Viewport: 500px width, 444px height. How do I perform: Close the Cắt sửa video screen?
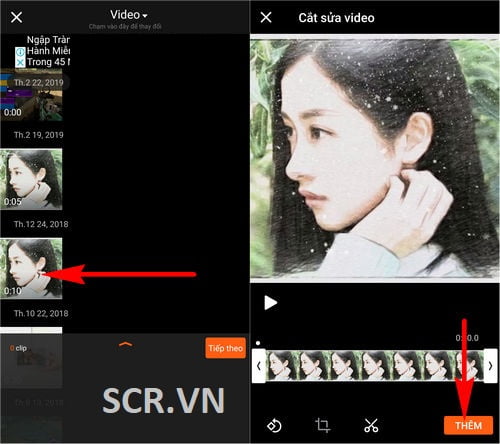(x=266, y=17)
